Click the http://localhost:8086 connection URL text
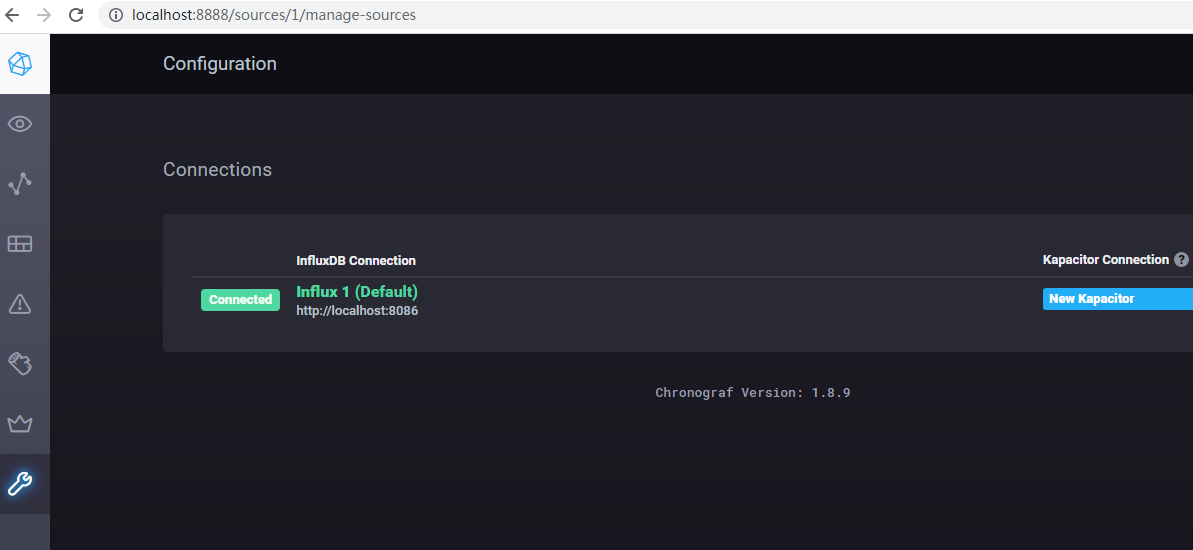1193x550 pixels. pos(357,310)
